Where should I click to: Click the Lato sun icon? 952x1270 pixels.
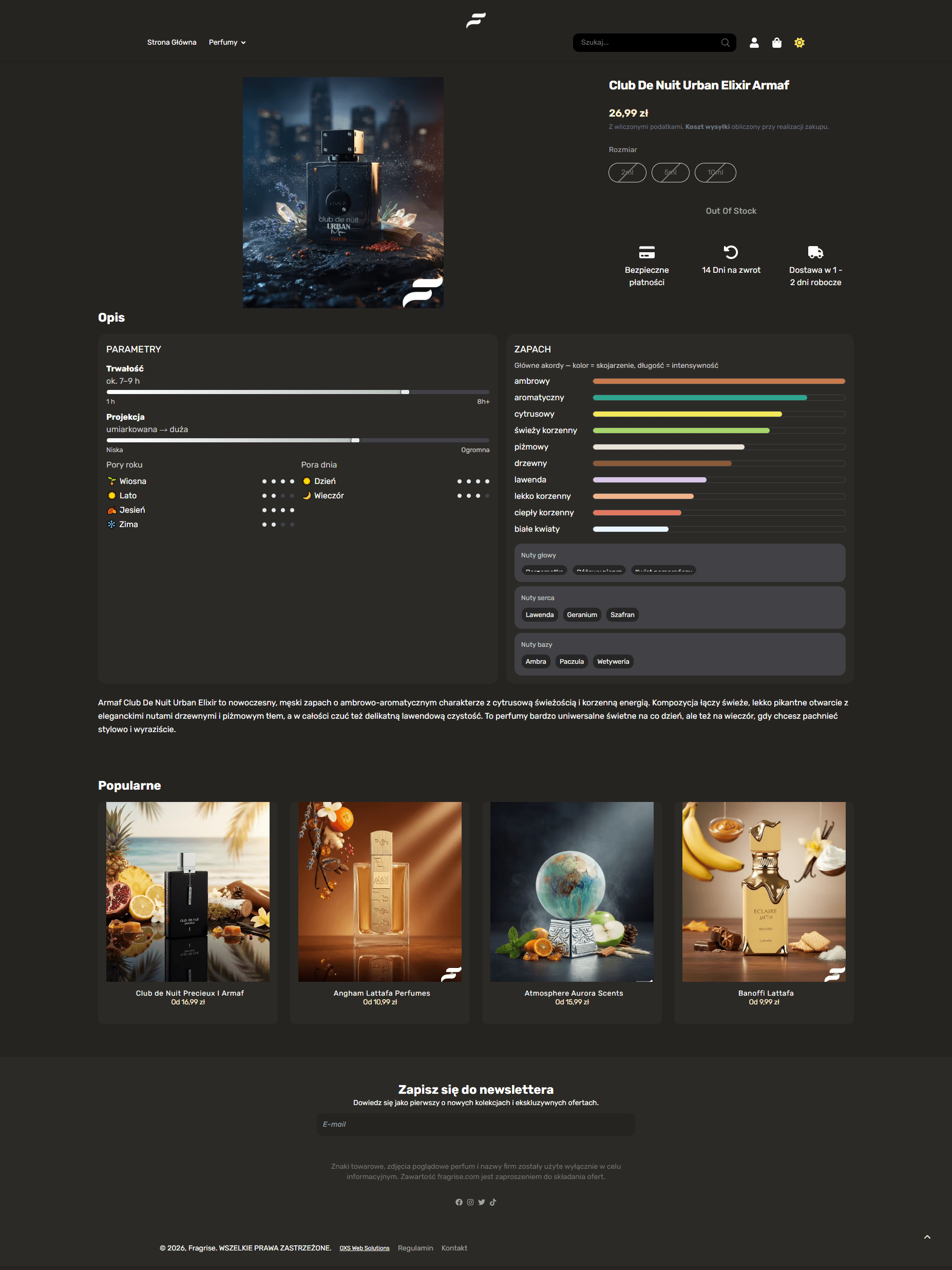coord(111,495)
